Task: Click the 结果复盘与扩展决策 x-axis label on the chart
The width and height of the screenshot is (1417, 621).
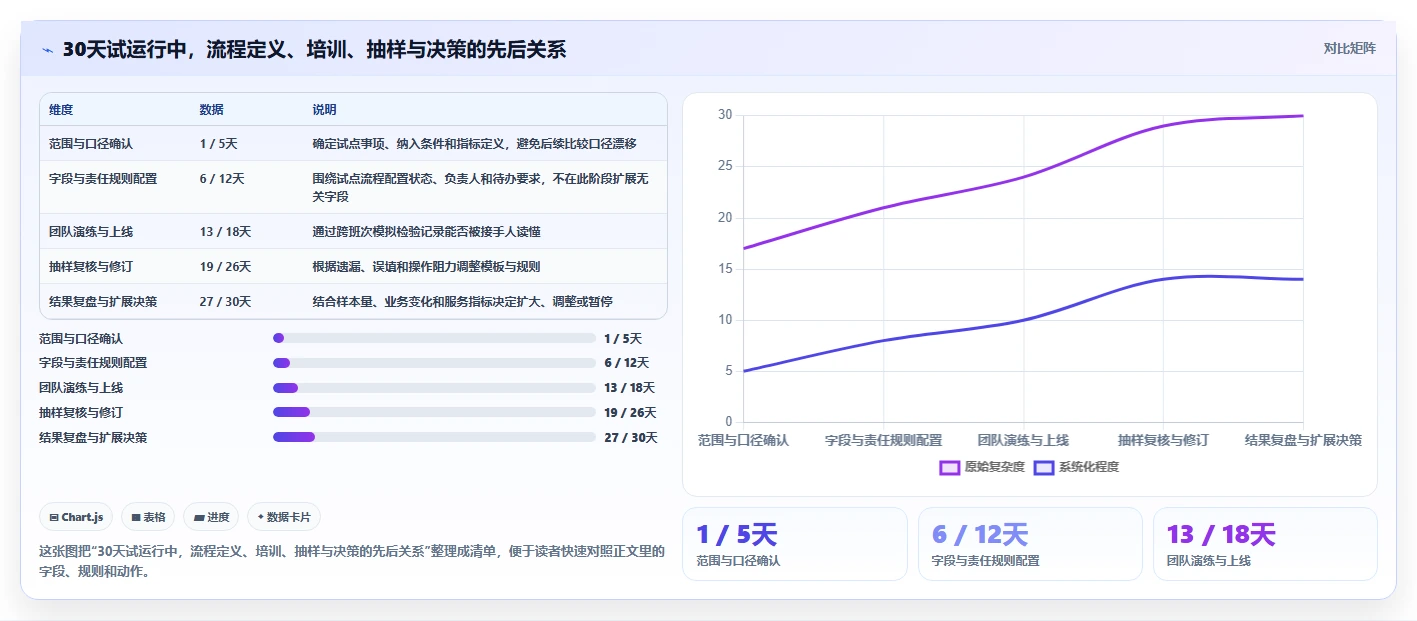Action: (1303, 440)
